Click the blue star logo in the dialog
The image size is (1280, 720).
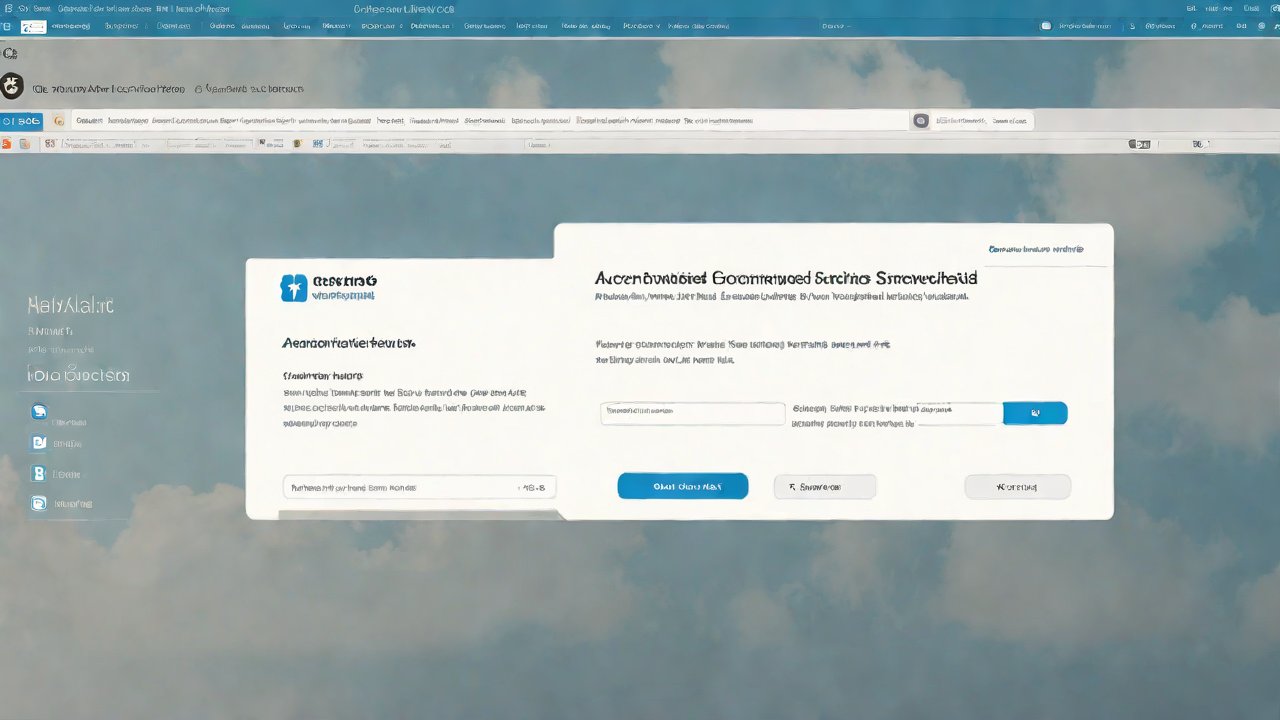[x=294, y=288]
